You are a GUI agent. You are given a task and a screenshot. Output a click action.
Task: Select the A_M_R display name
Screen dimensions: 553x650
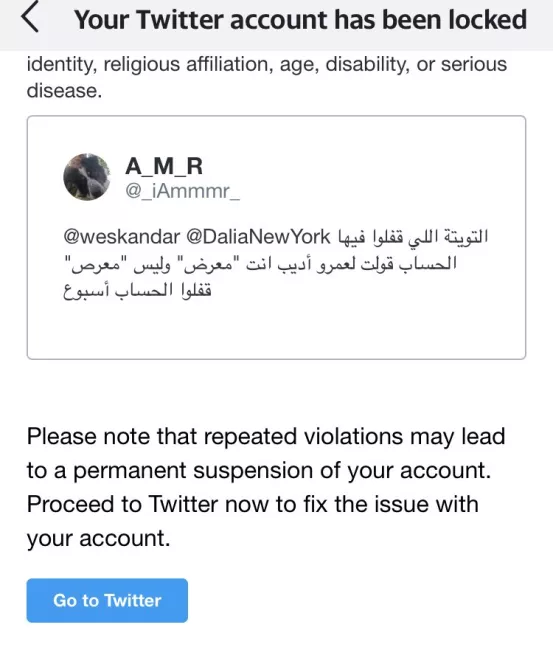tap(164, 166)
